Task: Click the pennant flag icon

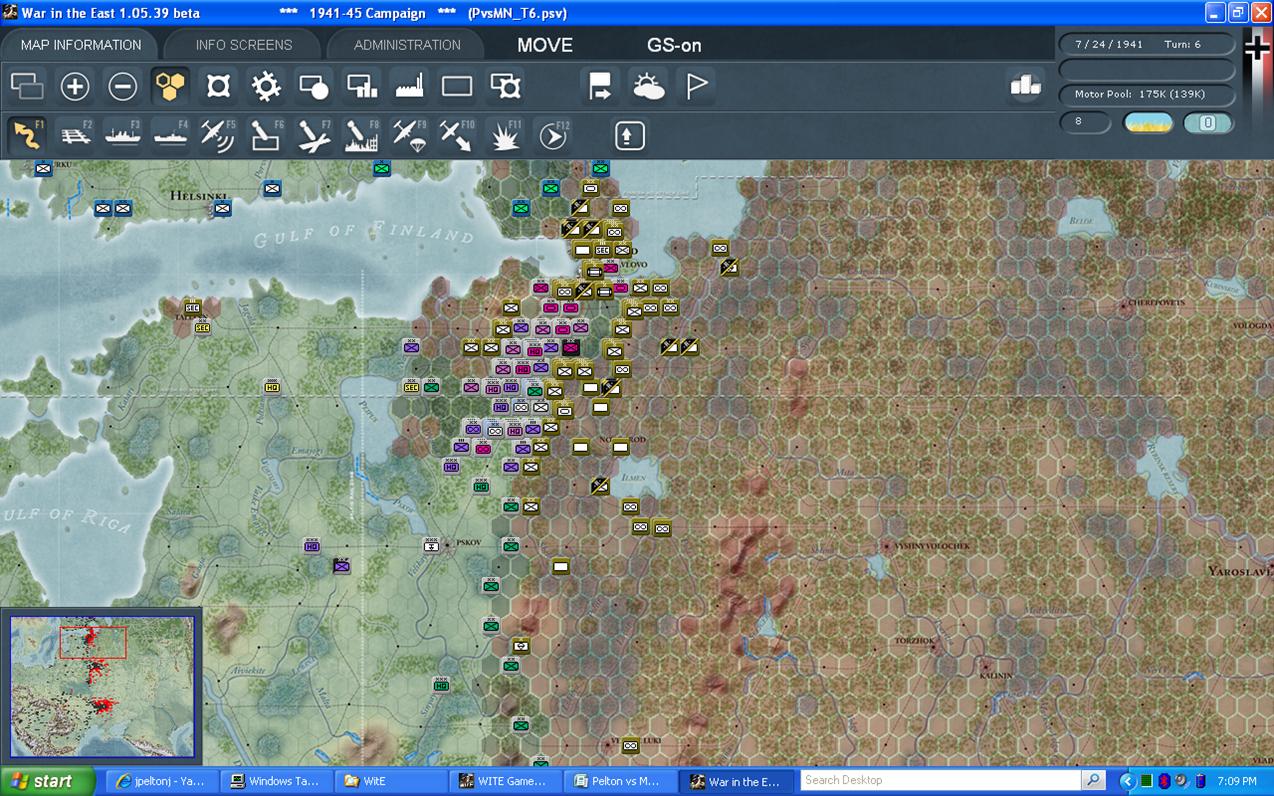Action: [x=696, y=87]
